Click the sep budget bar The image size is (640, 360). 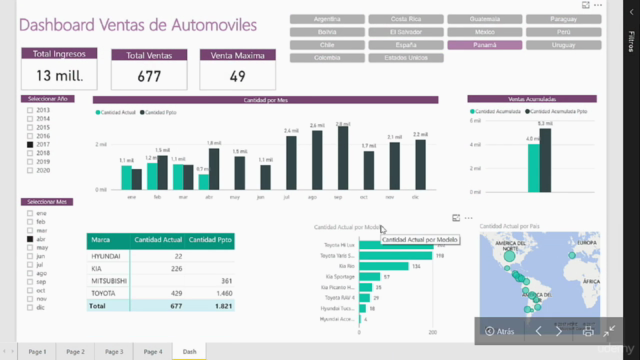pos(343,158)
